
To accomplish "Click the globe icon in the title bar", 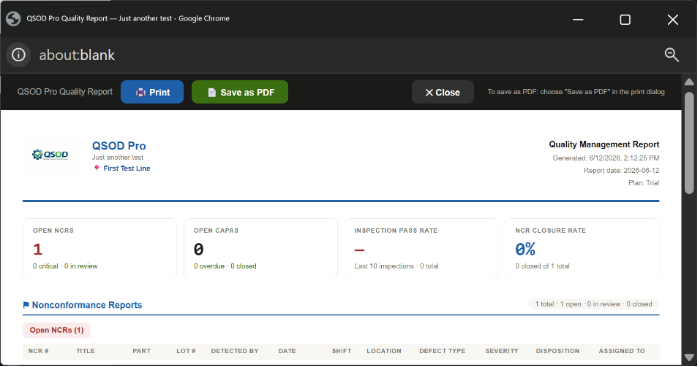I will tap(13, 19).
